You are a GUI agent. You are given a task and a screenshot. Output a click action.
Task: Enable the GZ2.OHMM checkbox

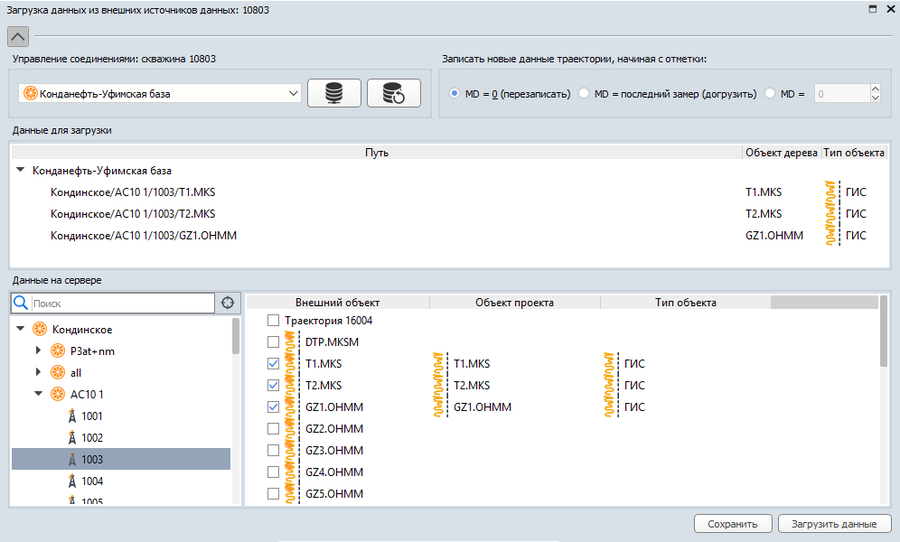273,429
